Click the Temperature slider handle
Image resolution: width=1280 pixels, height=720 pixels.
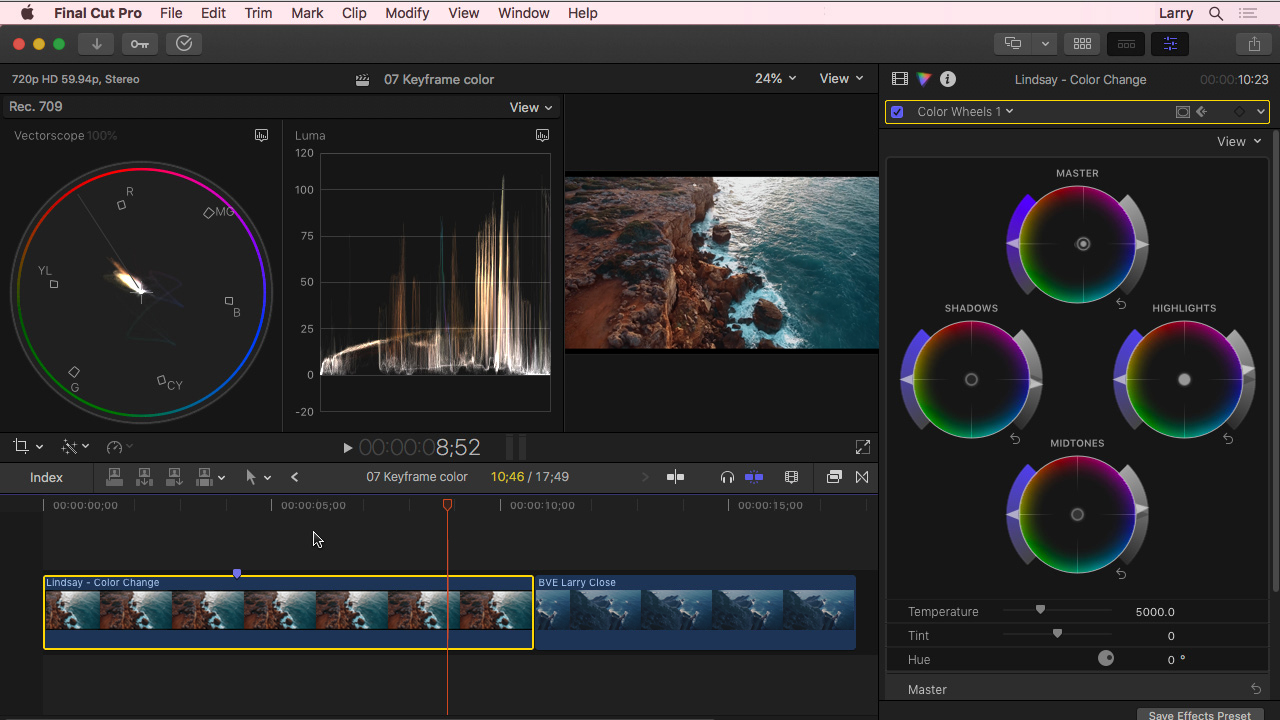[1040, 609]
